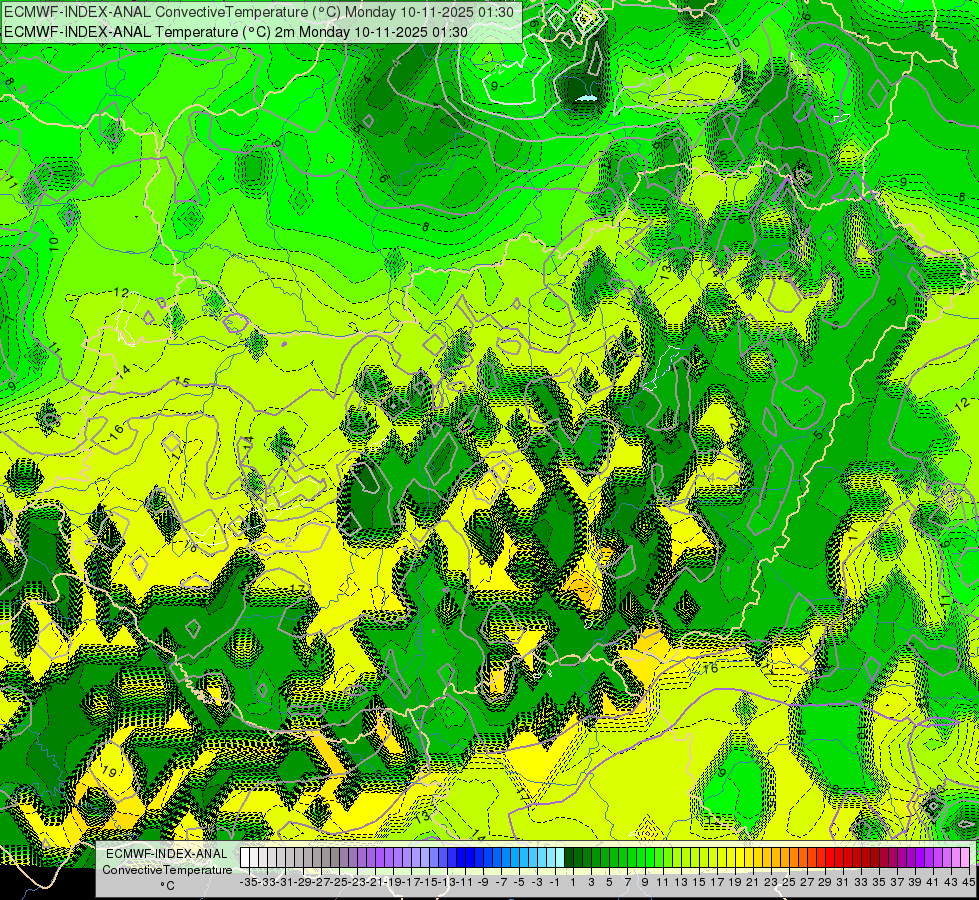Pick the pink rightmost legend swatch at 45
979x900 pixels.
click(965, 857)
